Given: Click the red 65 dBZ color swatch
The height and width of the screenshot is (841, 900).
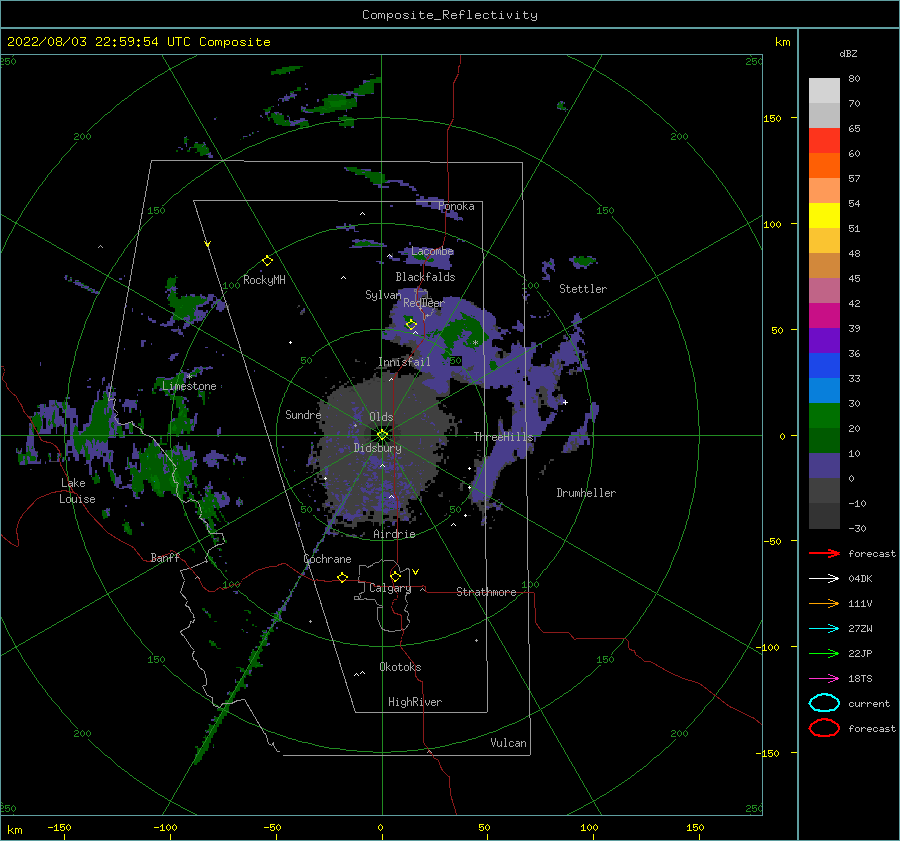Looking at the screenshot, I should 824,141.
